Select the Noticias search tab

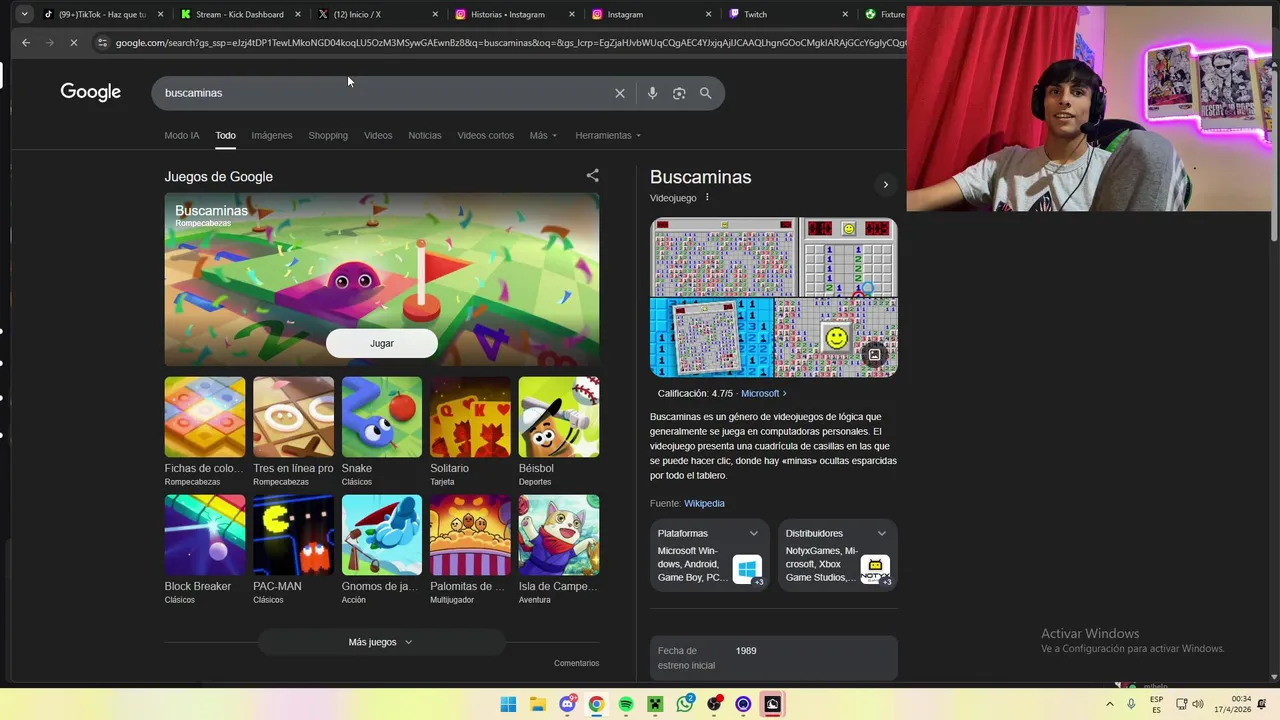pos(425,135)
